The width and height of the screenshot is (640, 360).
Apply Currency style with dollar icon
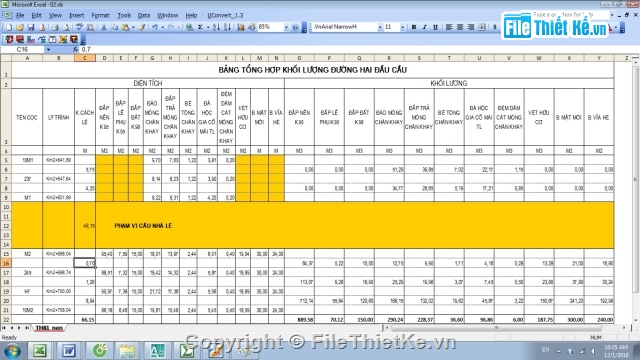(495, 27)
